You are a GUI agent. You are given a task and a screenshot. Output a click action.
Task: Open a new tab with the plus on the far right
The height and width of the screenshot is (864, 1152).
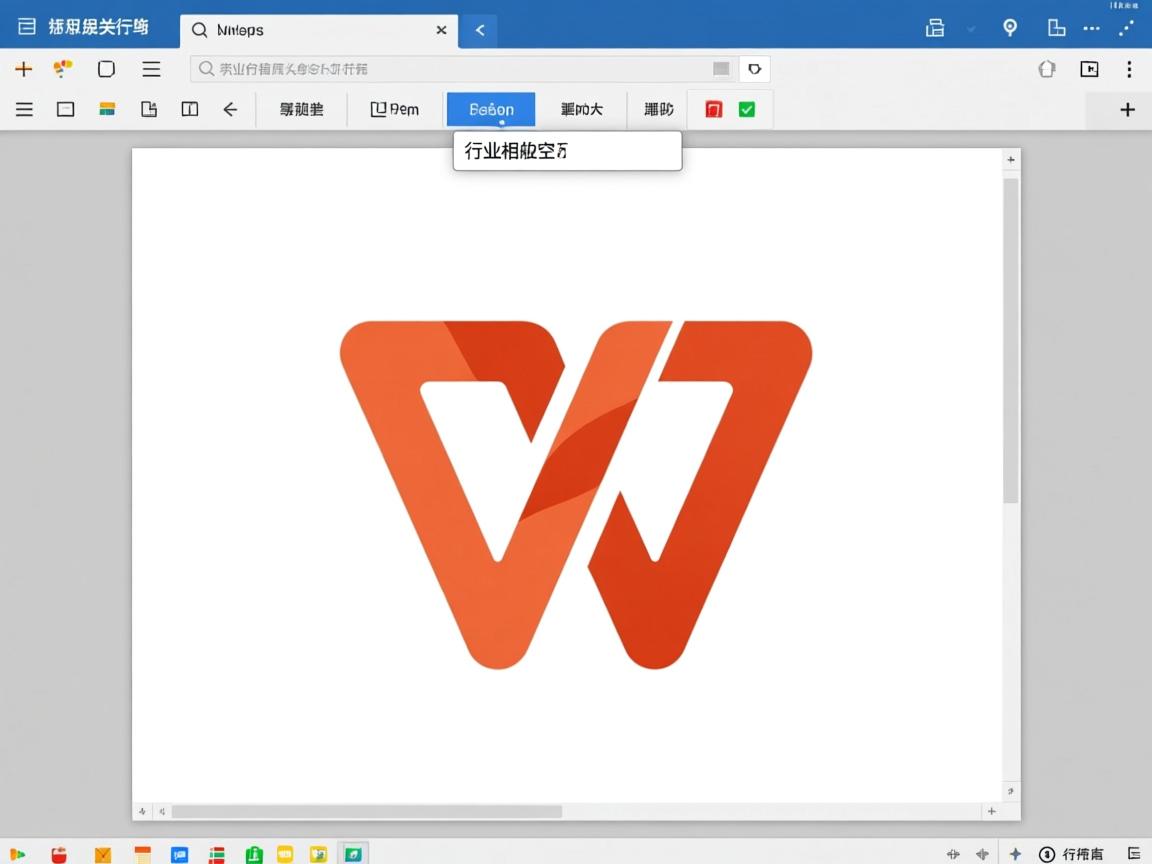coord(1128,109)
